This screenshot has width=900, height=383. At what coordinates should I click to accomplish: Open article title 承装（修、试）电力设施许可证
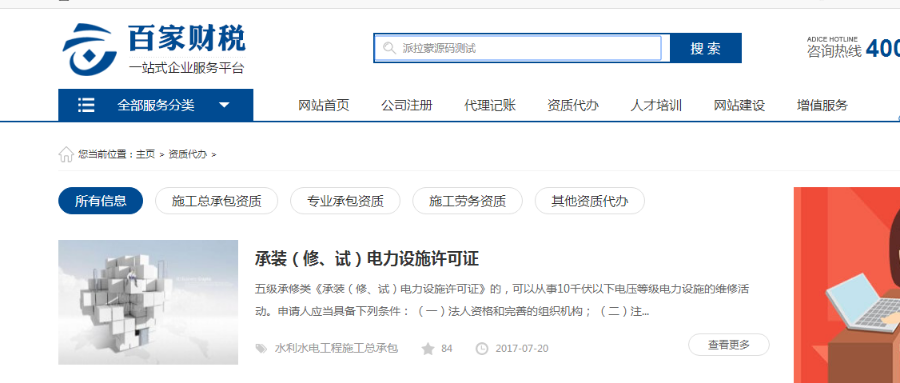coord(367,258)
